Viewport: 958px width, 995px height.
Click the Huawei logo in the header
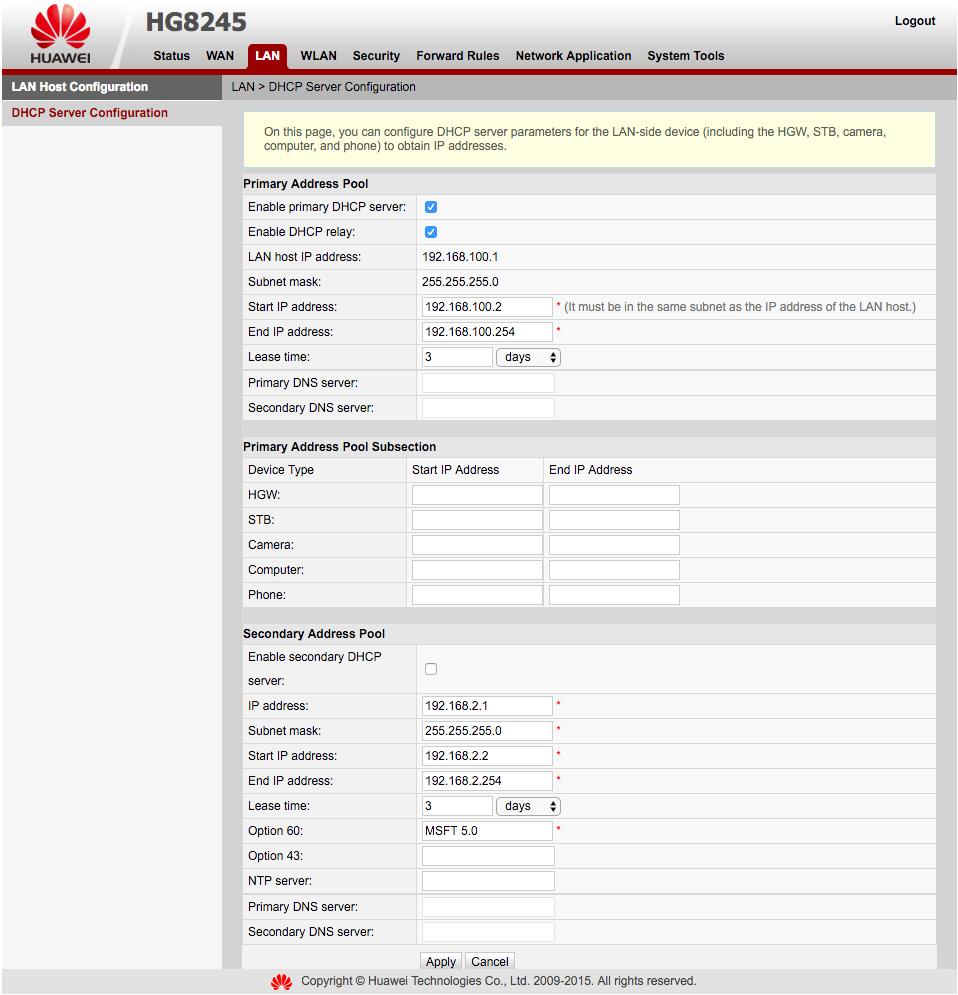[60, 34]
